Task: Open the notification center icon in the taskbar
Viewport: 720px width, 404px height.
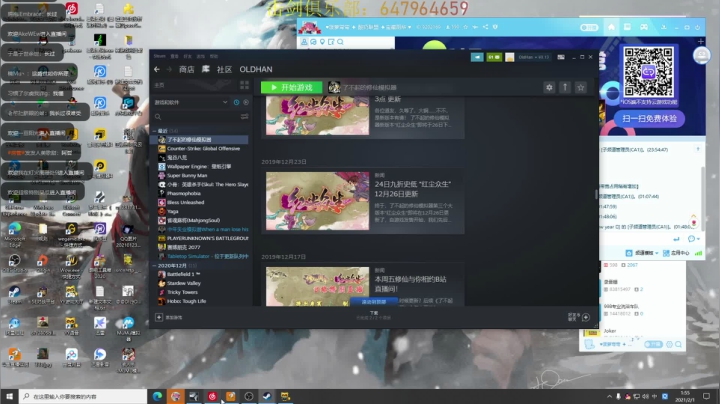Action: click(x=707, y=396)
